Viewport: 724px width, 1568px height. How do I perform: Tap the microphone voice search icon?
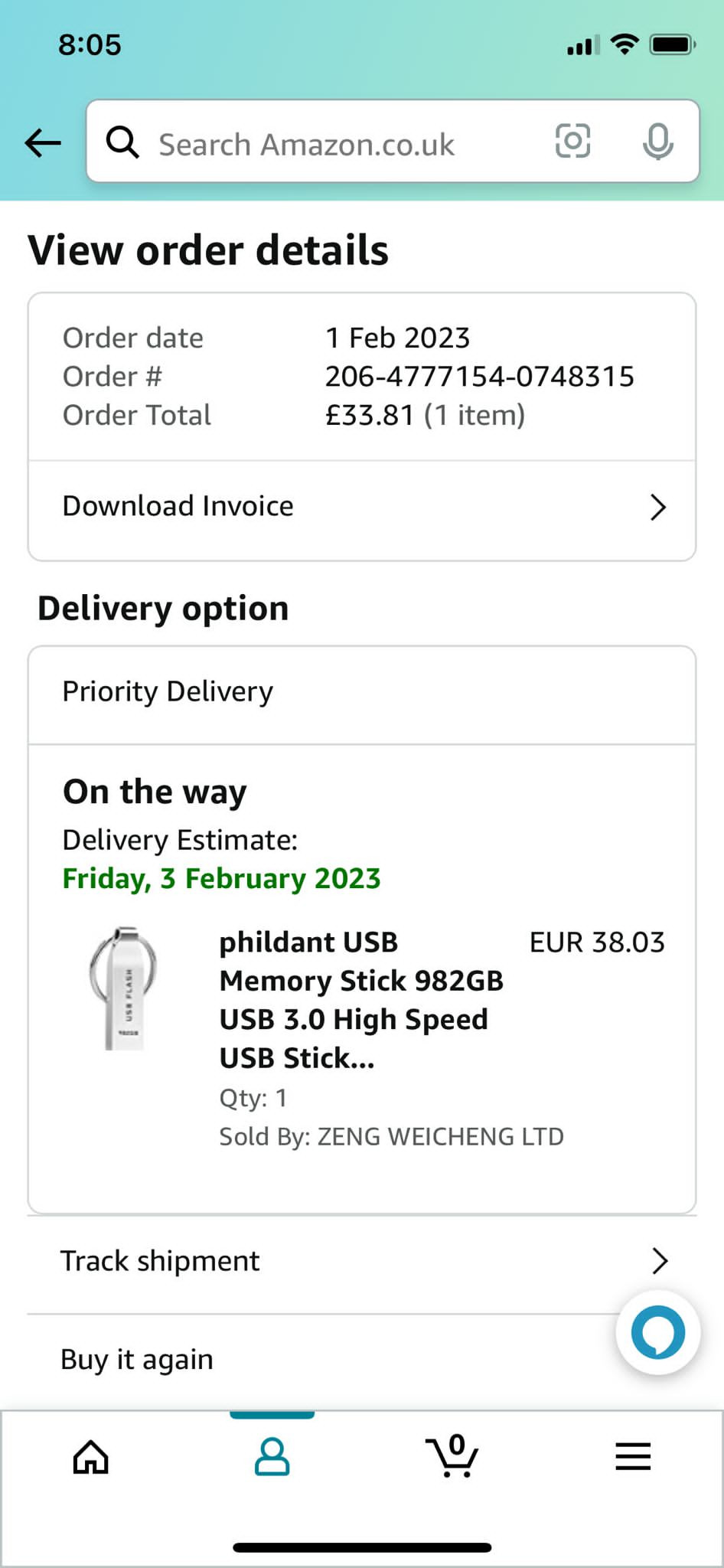(x=657, y=142)
